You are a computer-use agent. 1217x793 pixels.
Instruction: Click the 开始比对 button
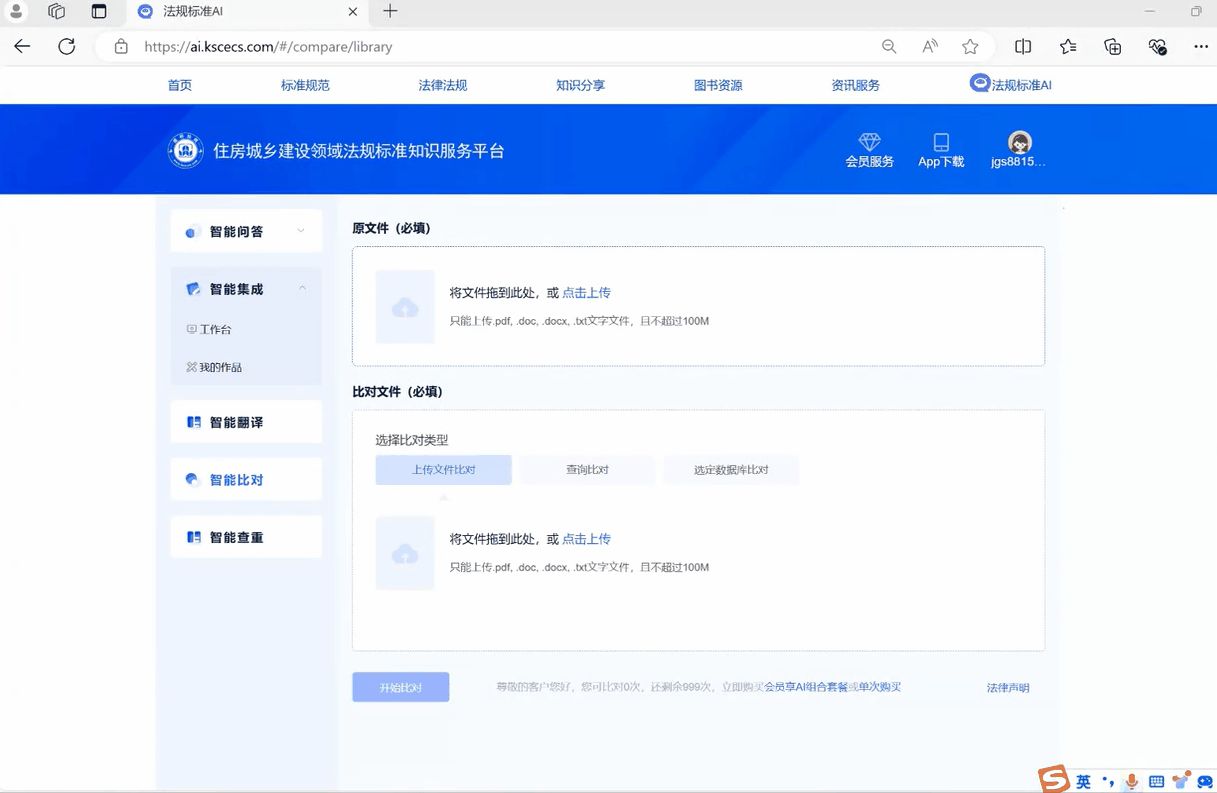coord(401,688)
